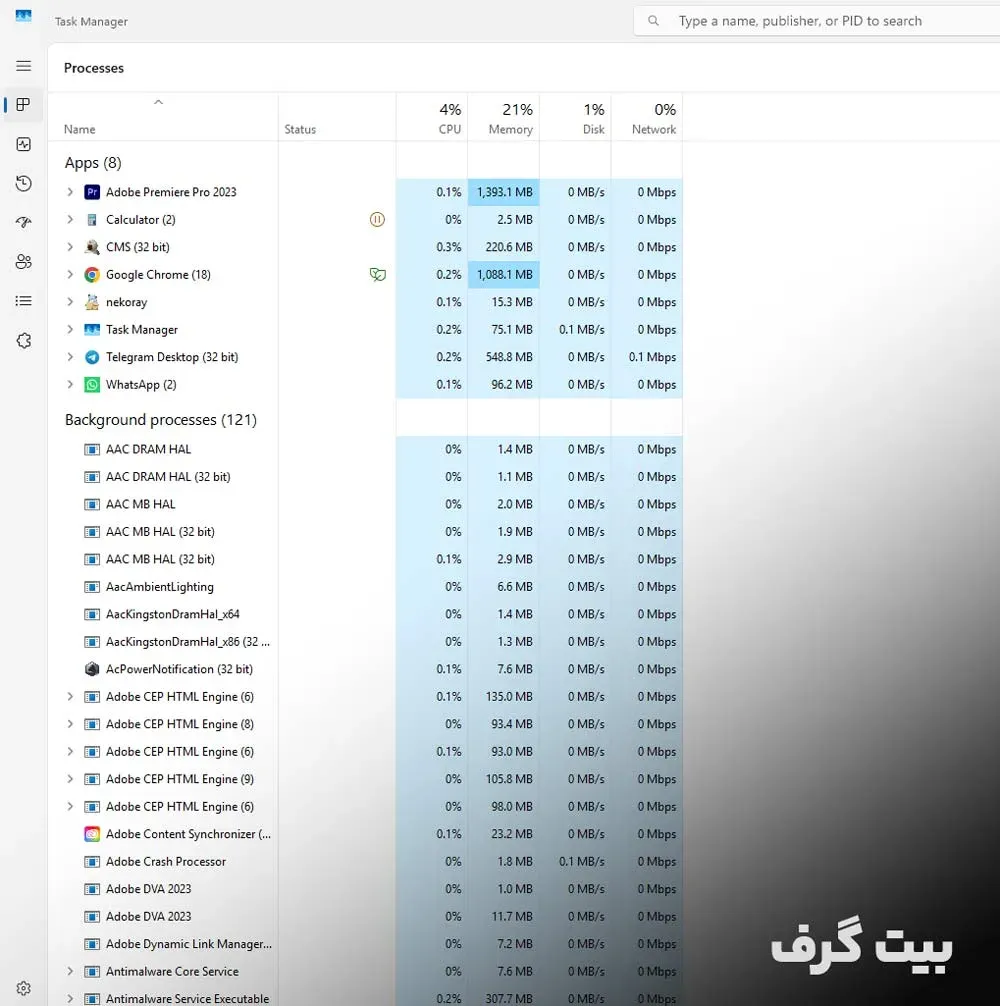Expand Adobe CEP HTML Engine (9)
Viewport: 1000px width, 1006px height.
(70, 779)
